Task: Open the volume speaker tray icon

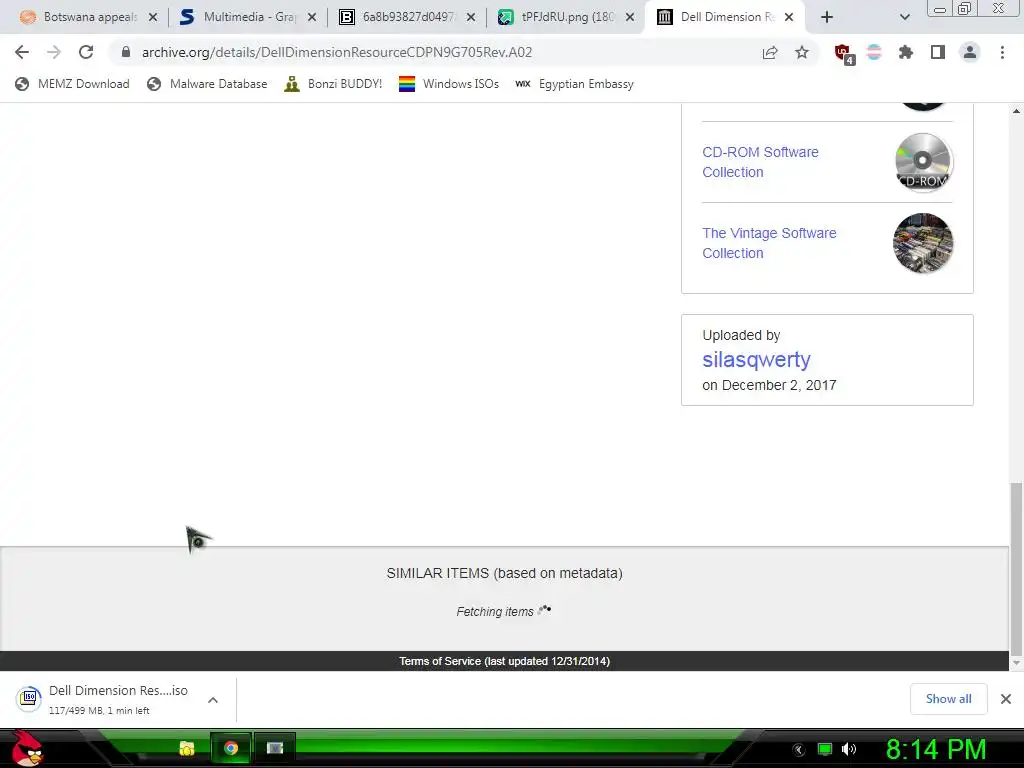Action: coord(848,749)
